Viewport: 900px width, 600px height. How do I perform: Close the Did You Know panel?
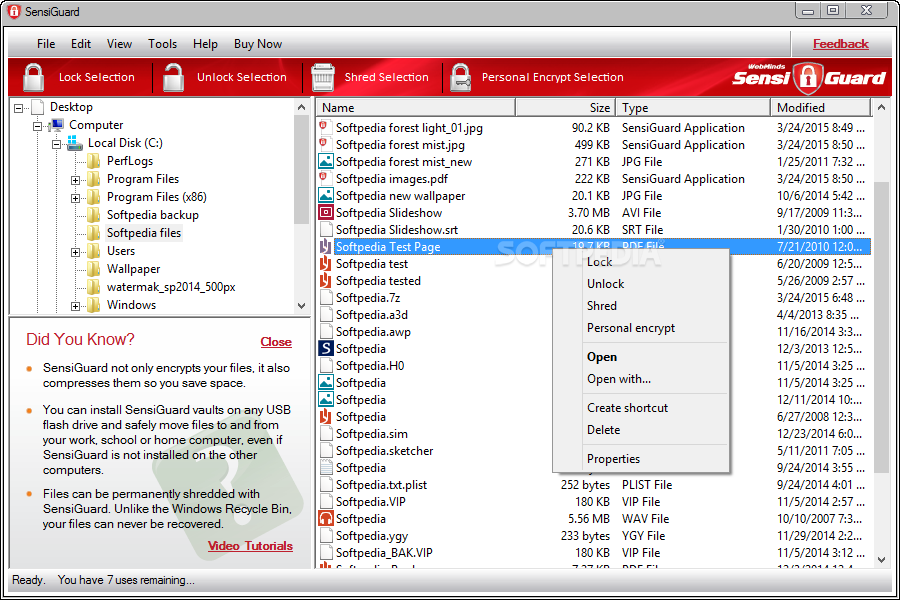coord(276,342)
